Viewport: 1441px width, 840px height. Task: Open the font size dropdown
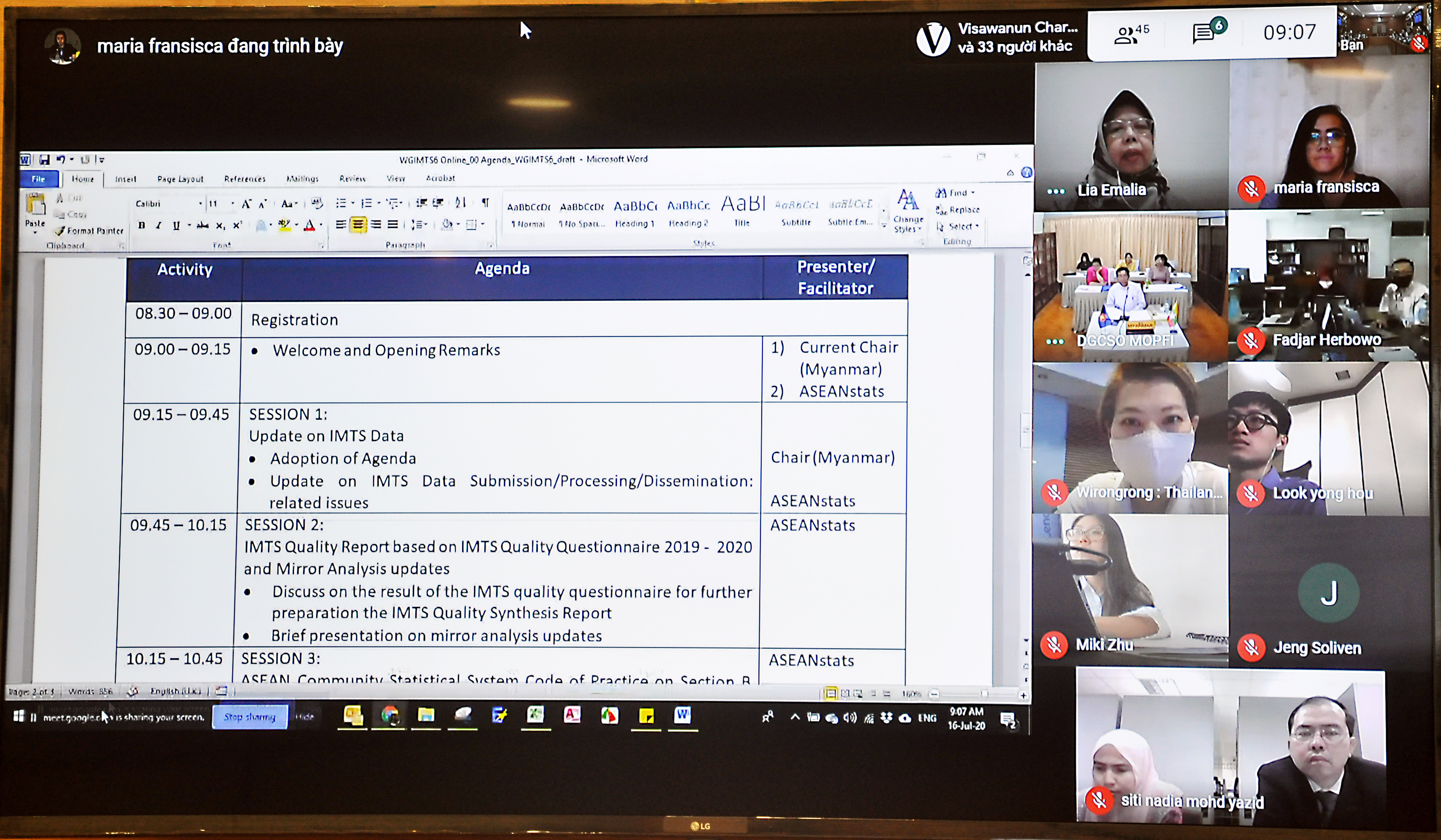232,204
